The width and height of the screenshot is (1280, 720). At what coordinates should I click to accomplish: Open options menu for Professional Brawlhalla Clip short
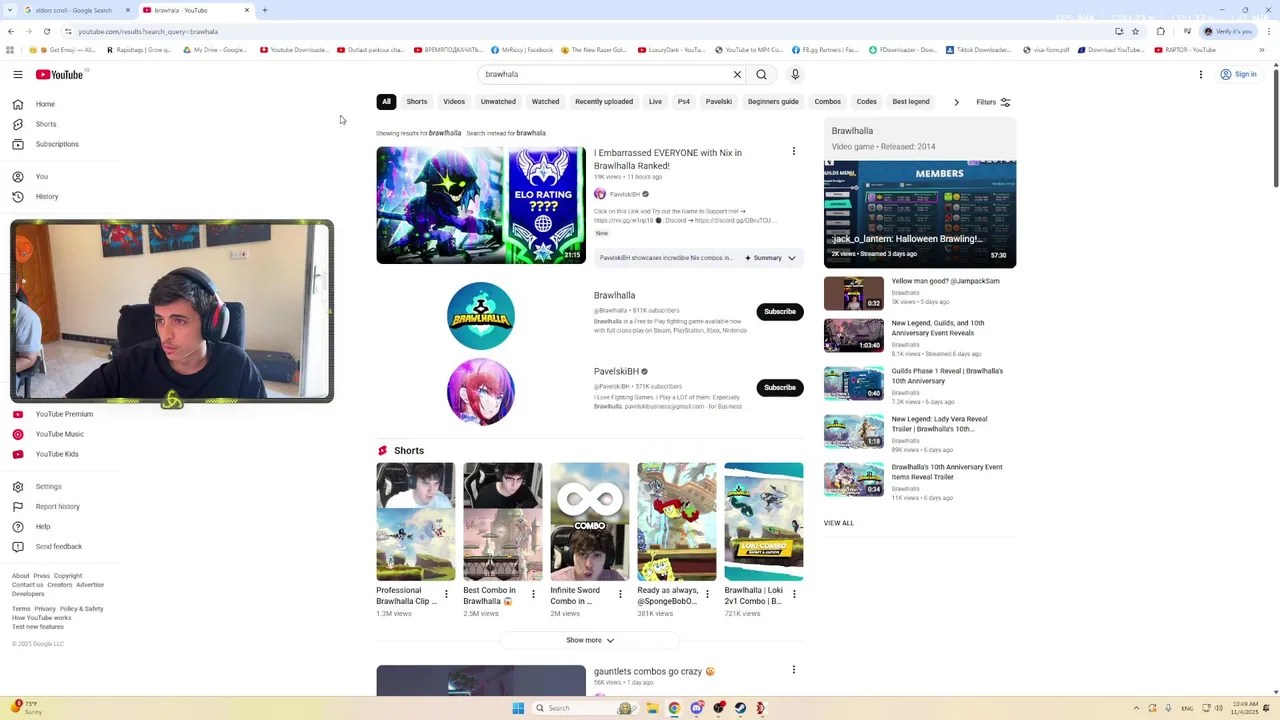tap(446, 594)
